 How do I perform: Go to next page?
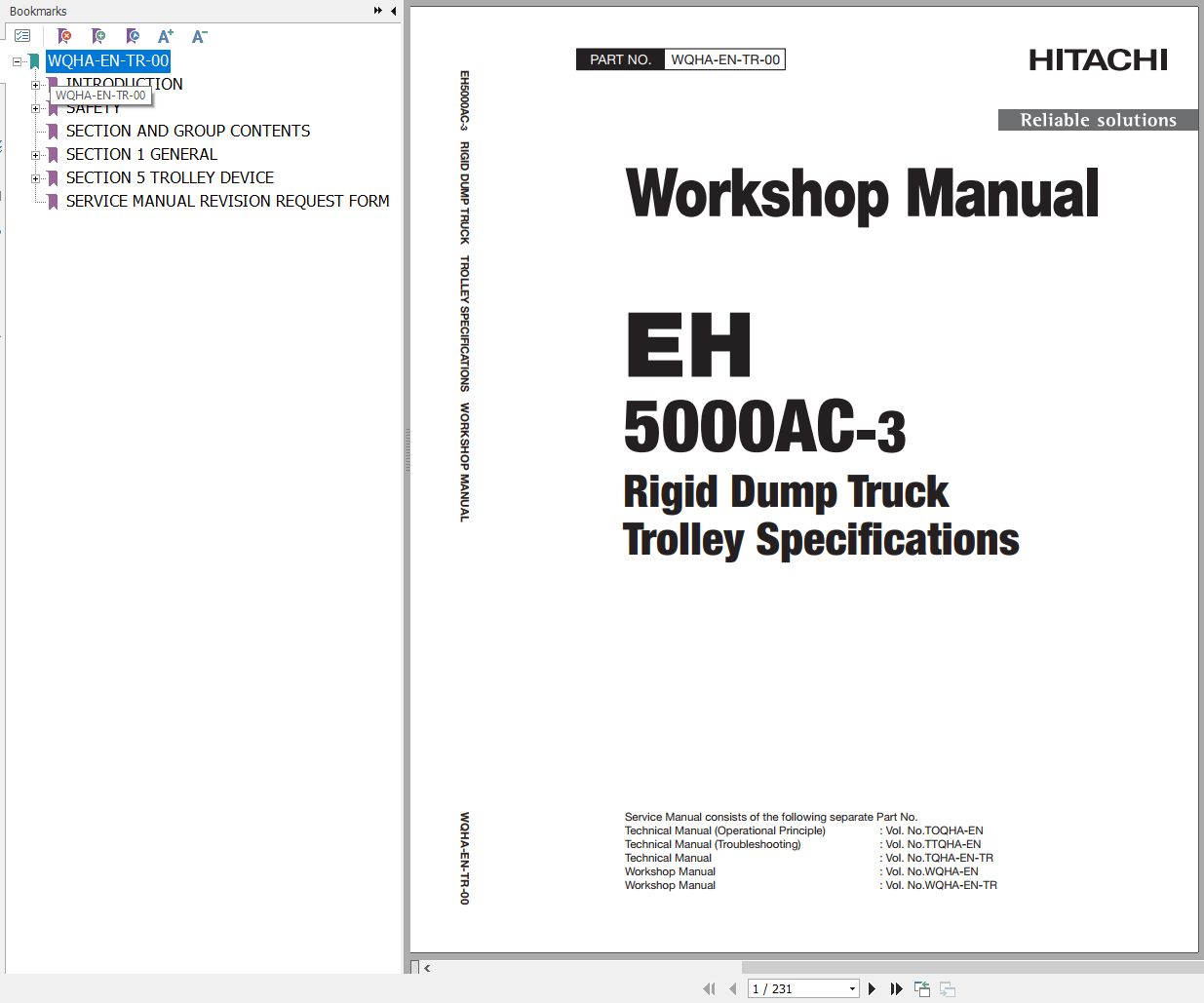[873, 988]
